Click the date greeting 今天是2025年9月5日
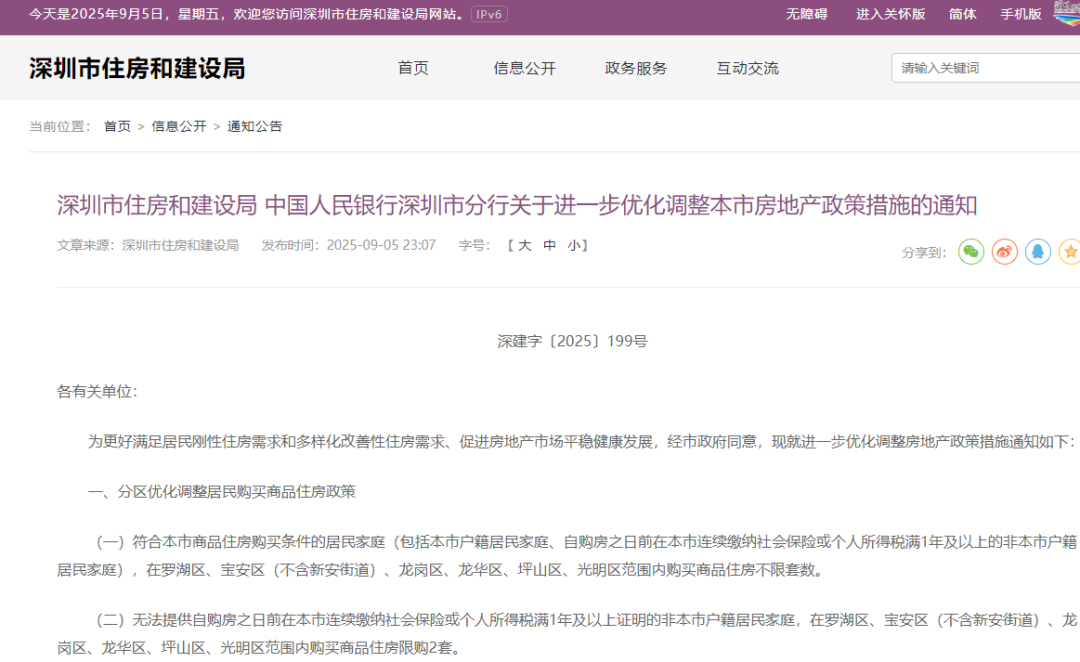 point(96,14)
